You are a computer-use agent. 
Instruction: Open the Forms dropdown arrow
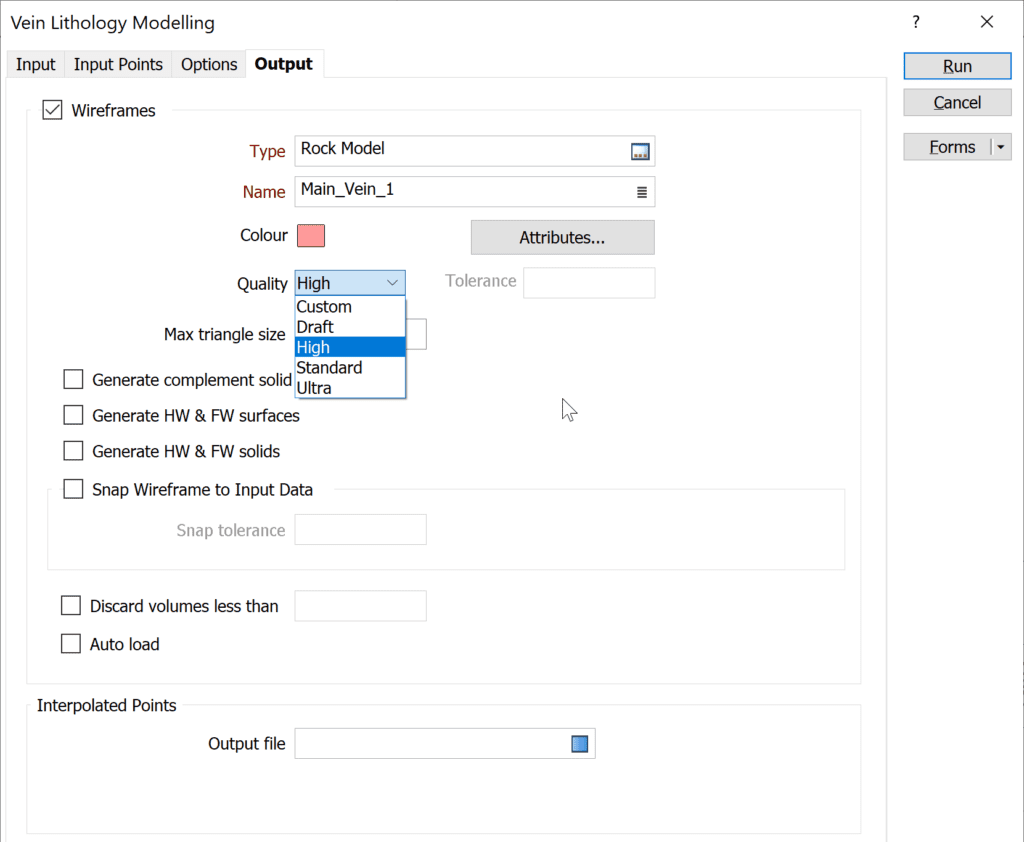[1001, 148]
